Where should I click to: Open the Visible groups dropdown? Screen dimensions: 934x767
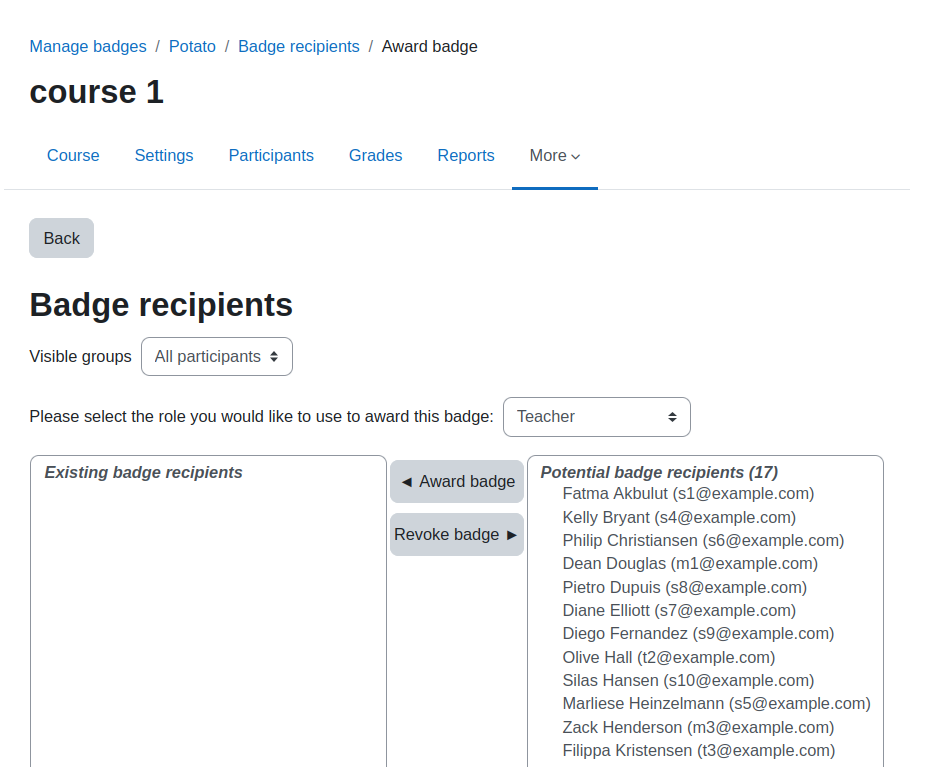click(217, 357)
